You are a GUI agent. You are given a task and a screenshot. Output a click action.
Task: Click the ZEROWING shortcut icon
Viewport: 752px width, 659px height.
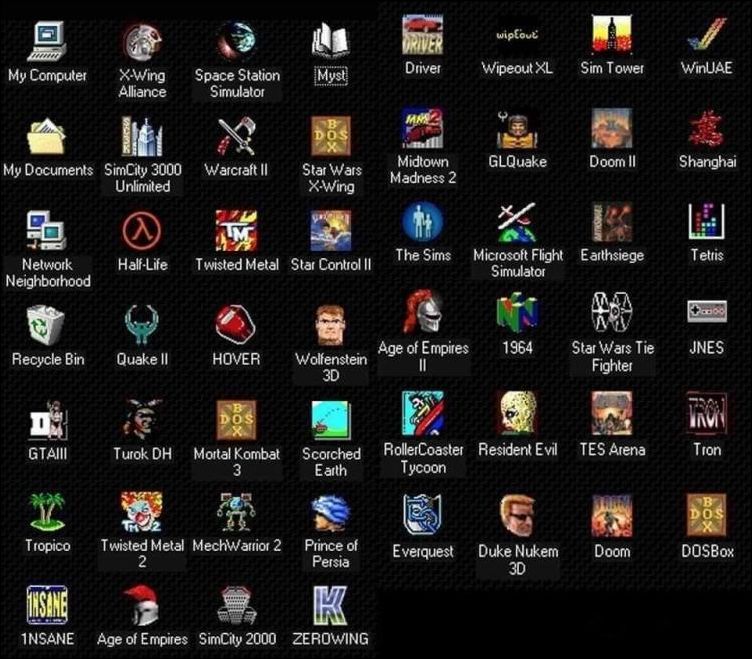tap(330, 606)
